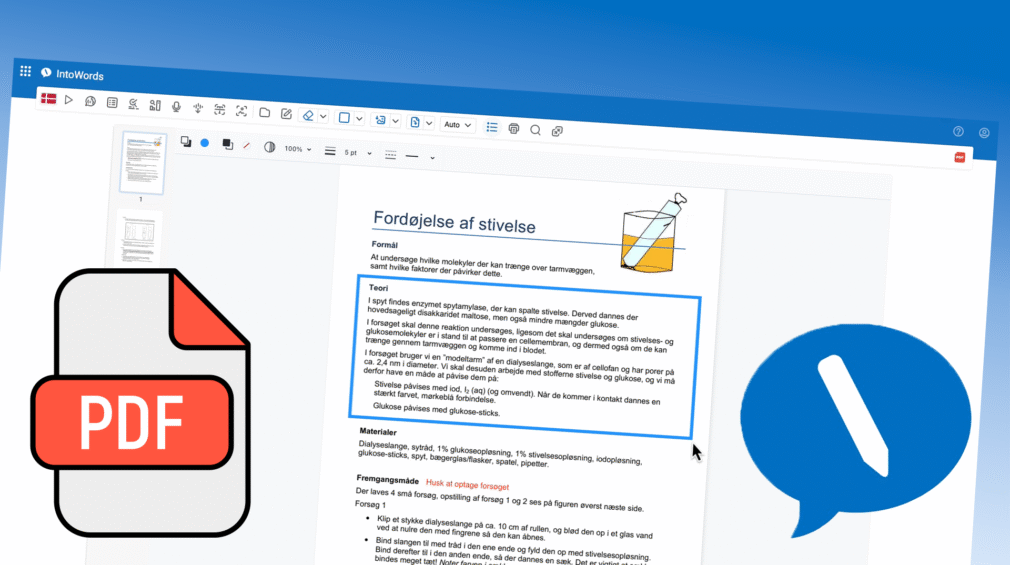Pick the blue circle color swatch

pos(205,142)
